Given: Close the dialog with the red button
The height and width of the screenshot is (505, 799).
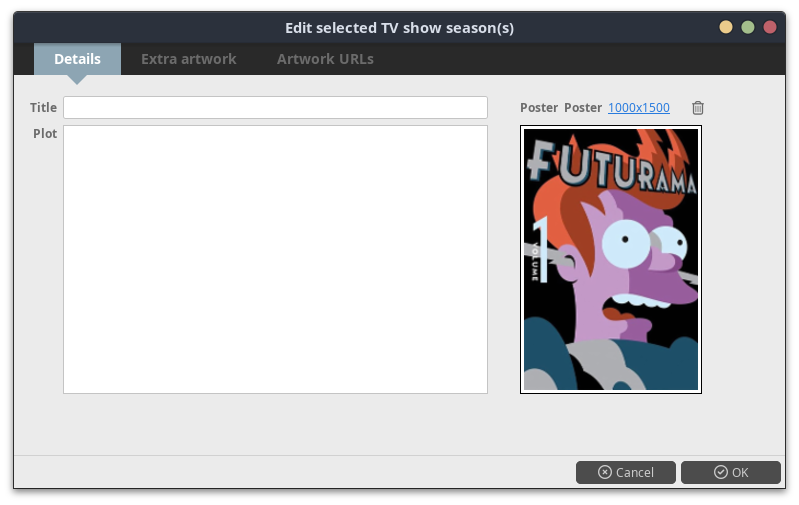Looking at the screenshot, I should point(769,27).
